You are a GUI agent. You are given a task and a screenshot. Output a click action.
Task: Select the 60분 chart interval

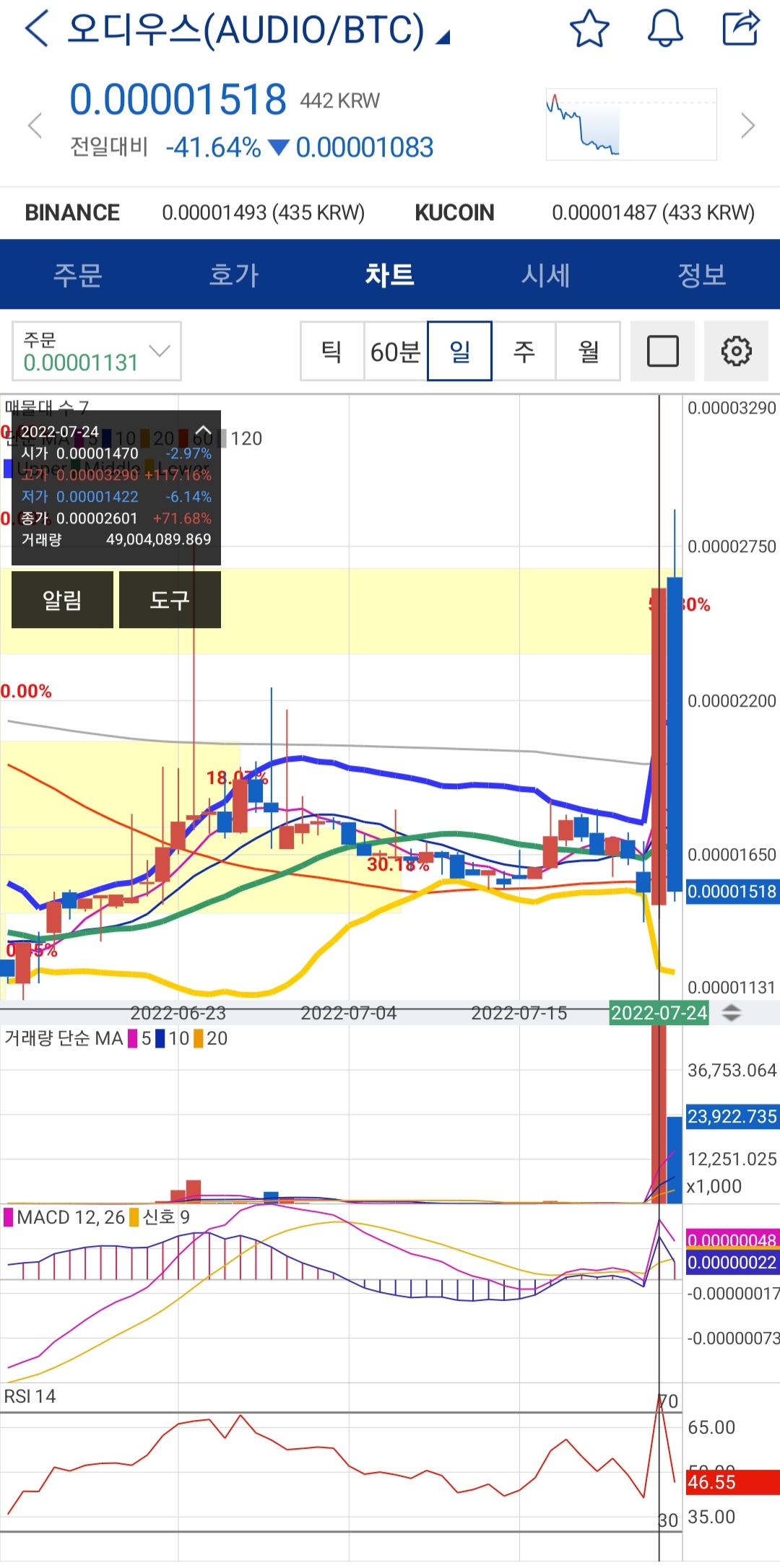click(x=396, y=352)
